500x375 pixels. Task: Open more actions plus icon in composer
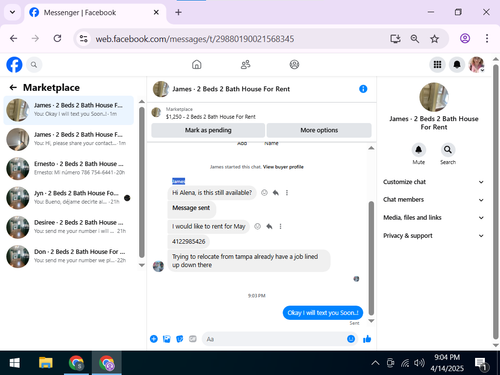(154, 339)
